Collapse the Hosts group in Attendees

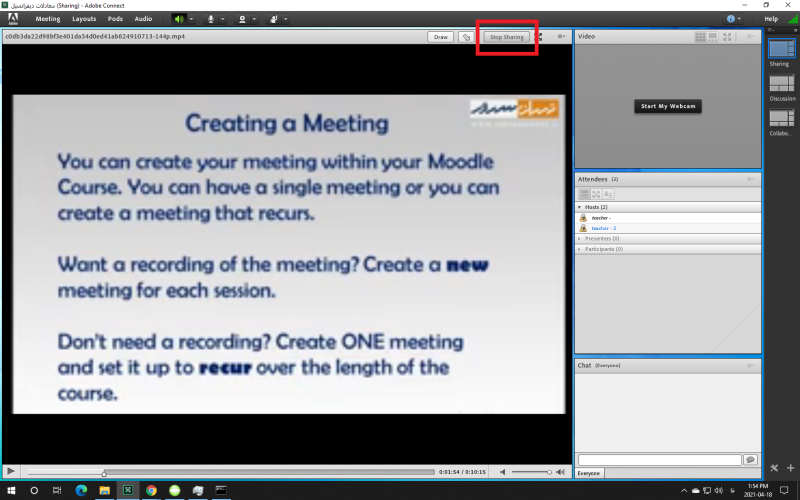tap(581, 207)
